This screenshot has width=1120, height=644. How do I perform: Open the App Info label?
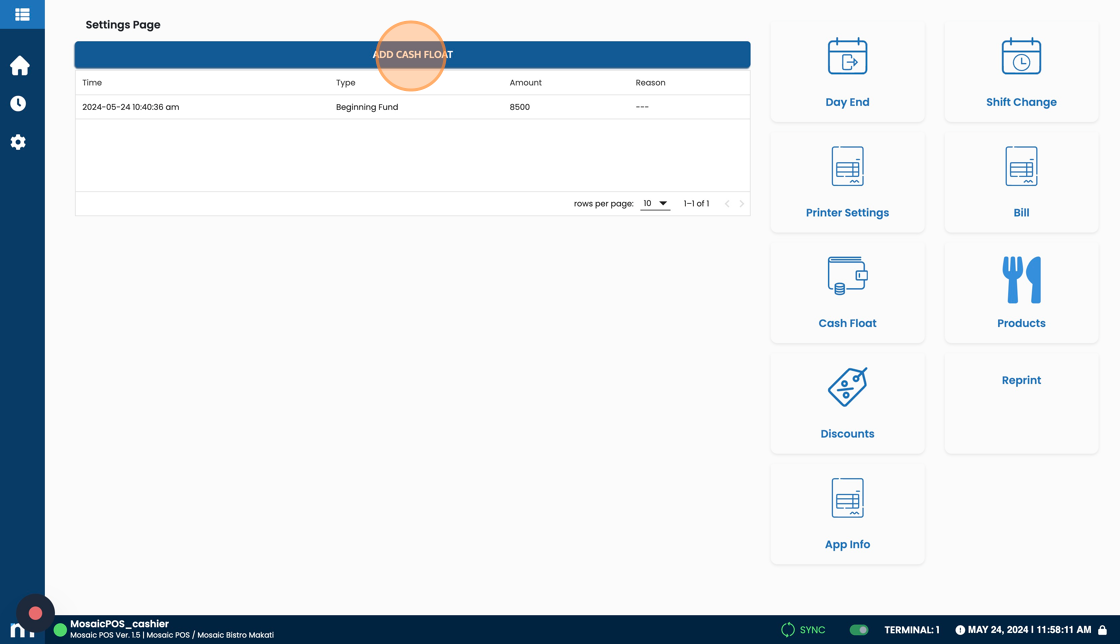pyautogui.click(x=847, y=545)
